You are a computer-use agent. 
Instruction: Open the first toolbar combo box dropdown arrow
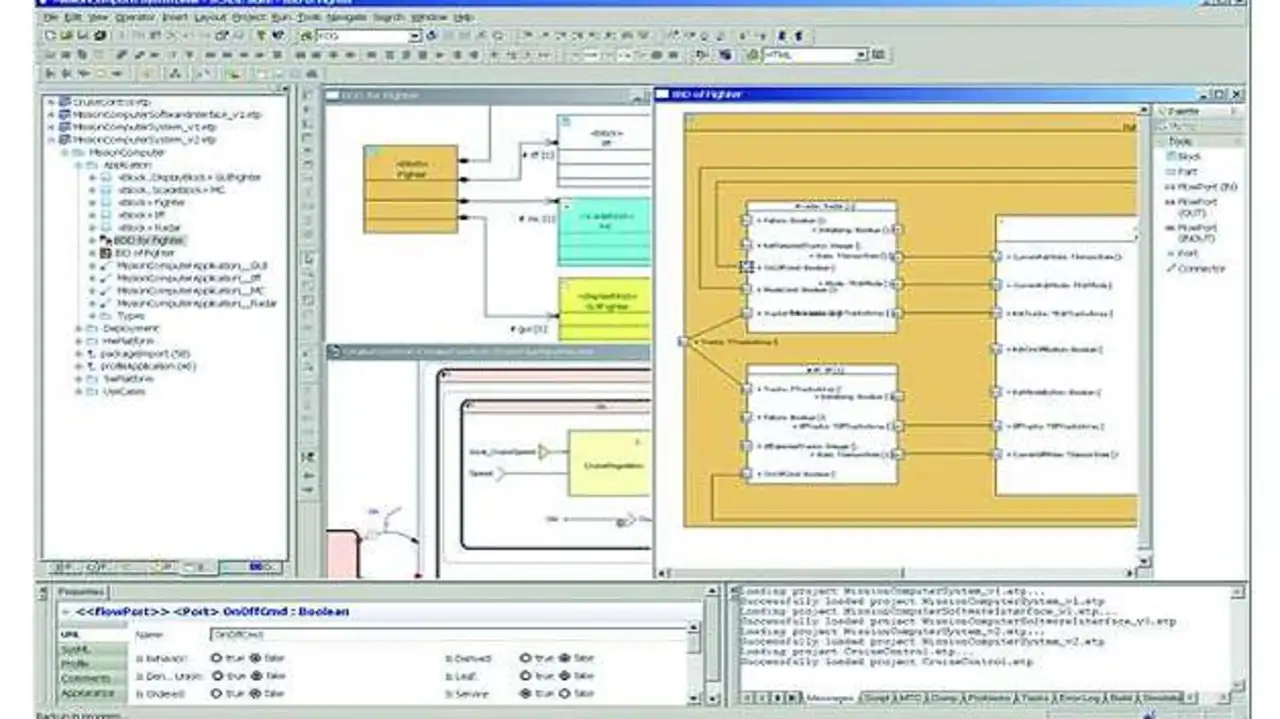[x=414, y=36]
